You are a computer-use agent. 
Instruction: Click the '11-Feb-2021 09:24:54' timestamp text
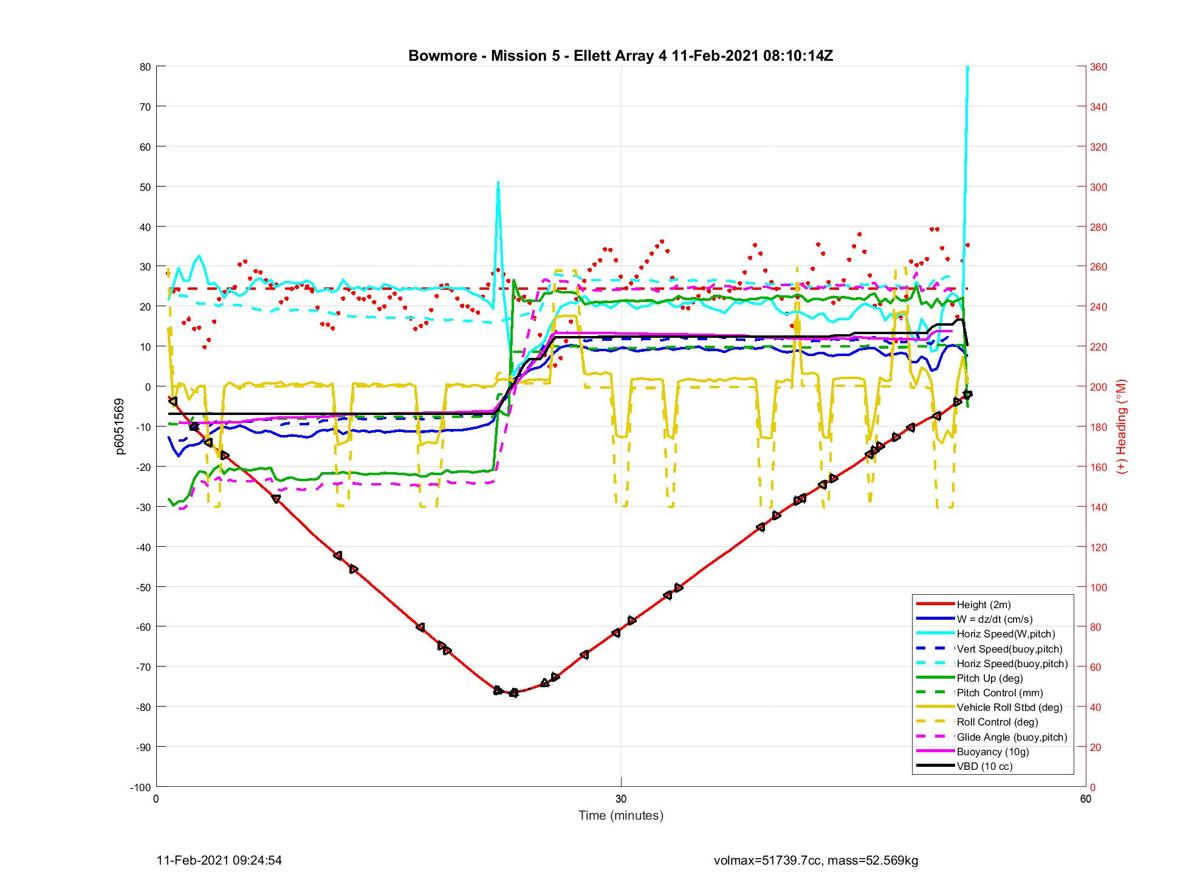(220, 860)
